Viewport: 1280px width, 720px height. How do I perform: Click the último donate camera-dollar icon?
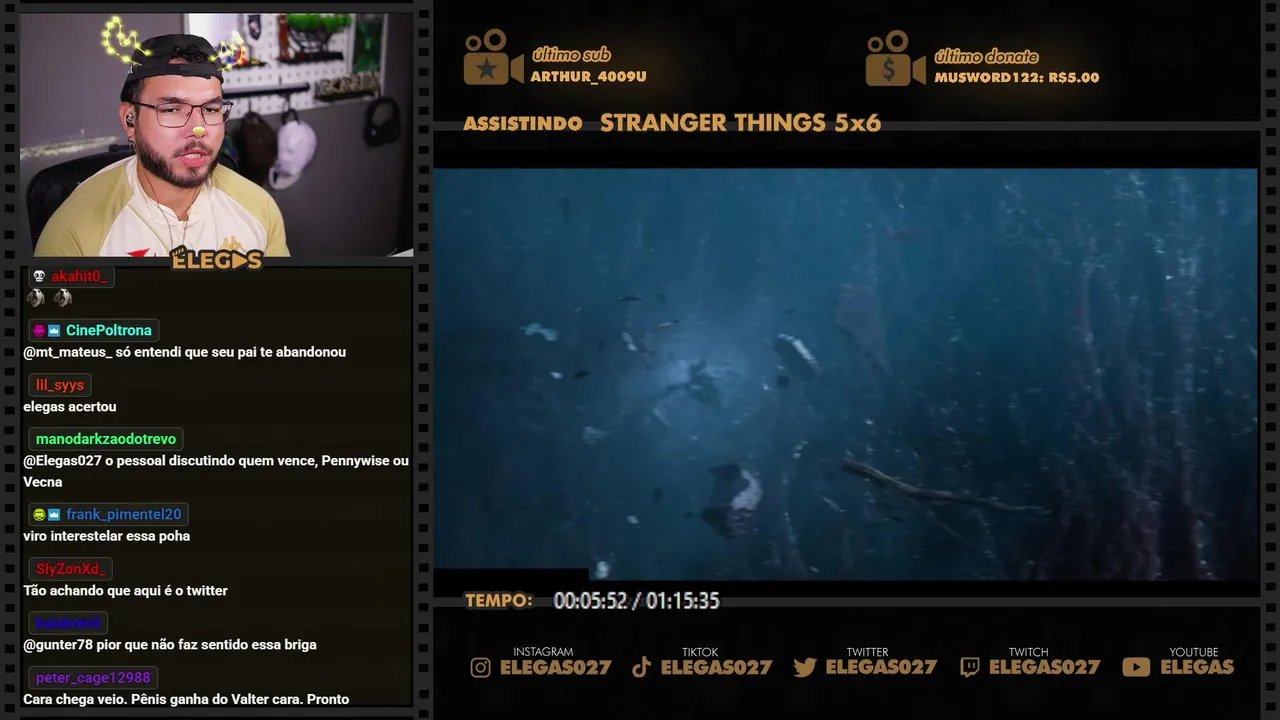tap(895, 58)
